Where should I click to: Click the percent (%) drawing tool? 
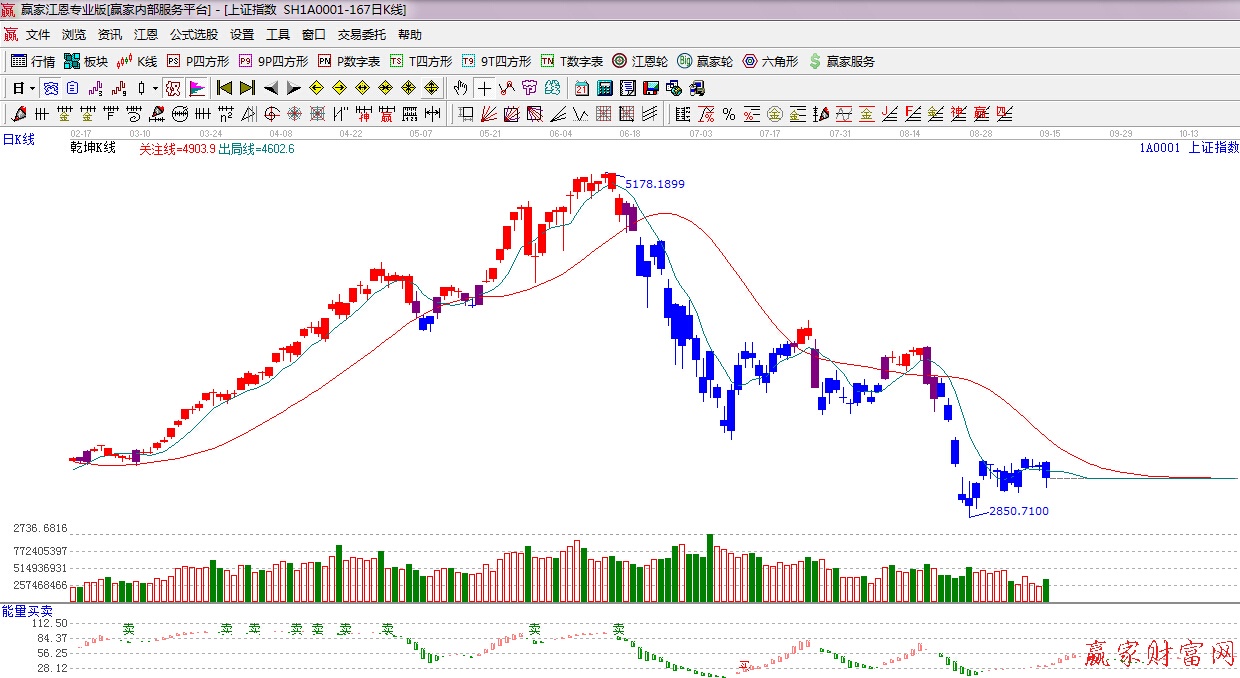coord(729,114)
